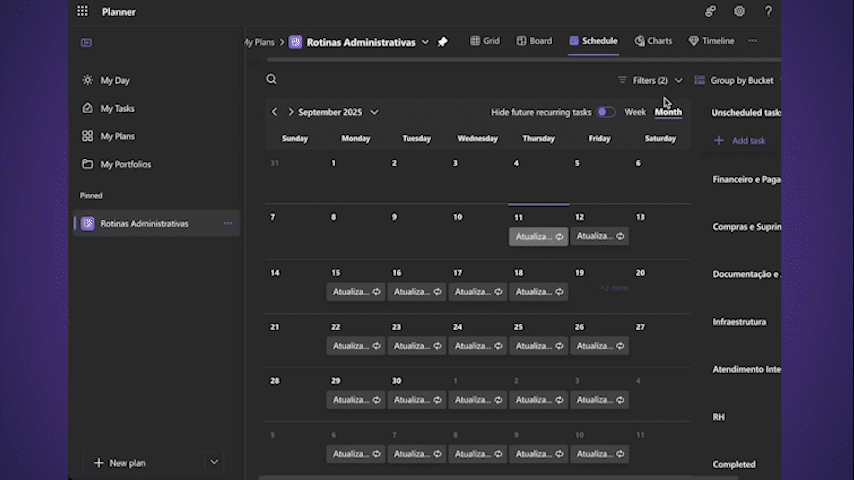Switch calendar to Week view

(635, 112)
